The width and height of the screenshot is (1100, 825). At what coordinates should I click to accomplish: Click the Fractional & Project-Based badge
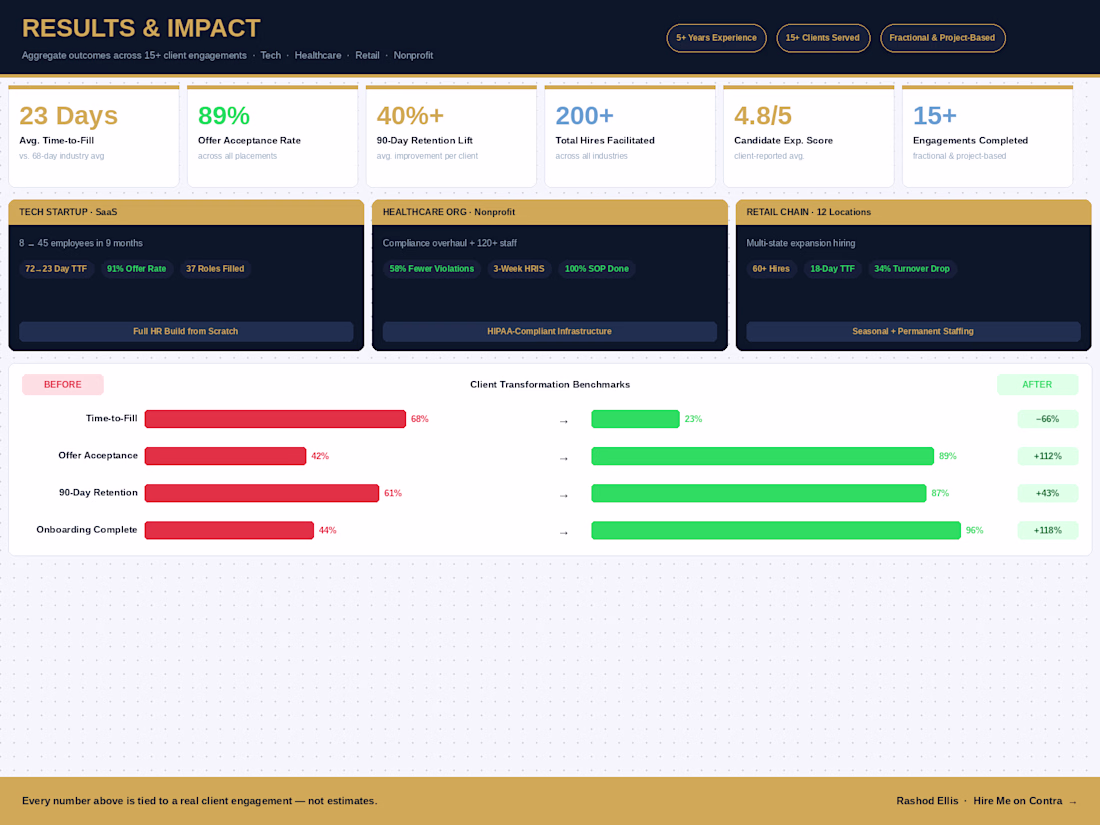[x=942, y=38]
